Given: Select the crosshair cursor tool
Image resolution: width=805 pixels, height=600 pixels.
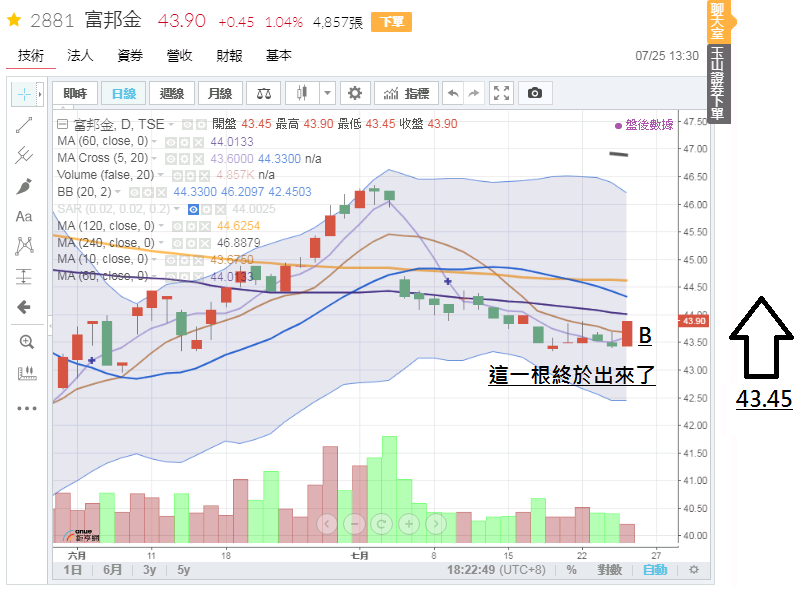Looking at the screenshot, I should tap(24, 94).
